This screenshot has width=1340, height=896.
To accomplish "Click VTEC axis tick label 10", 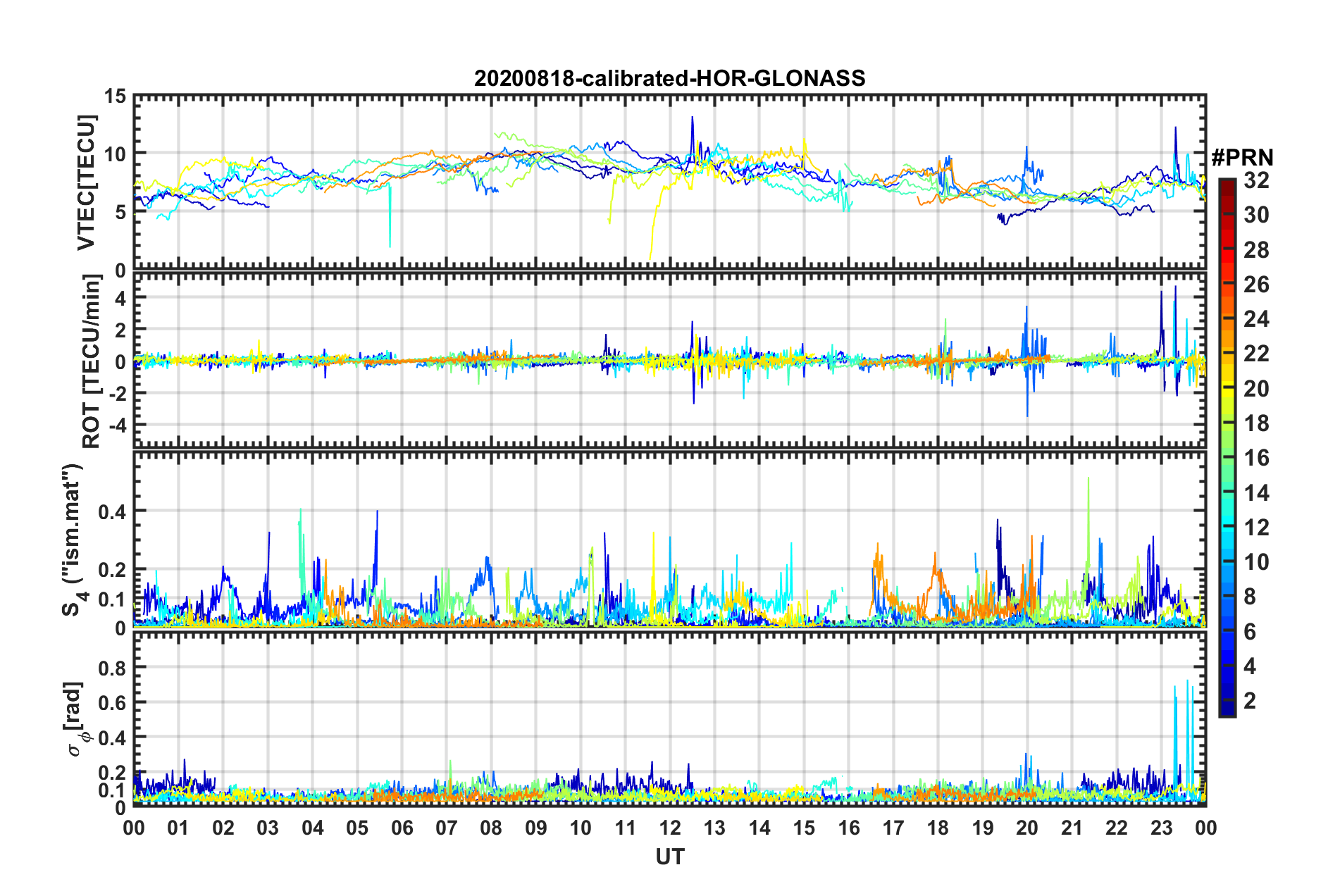I will coord(115,154).
